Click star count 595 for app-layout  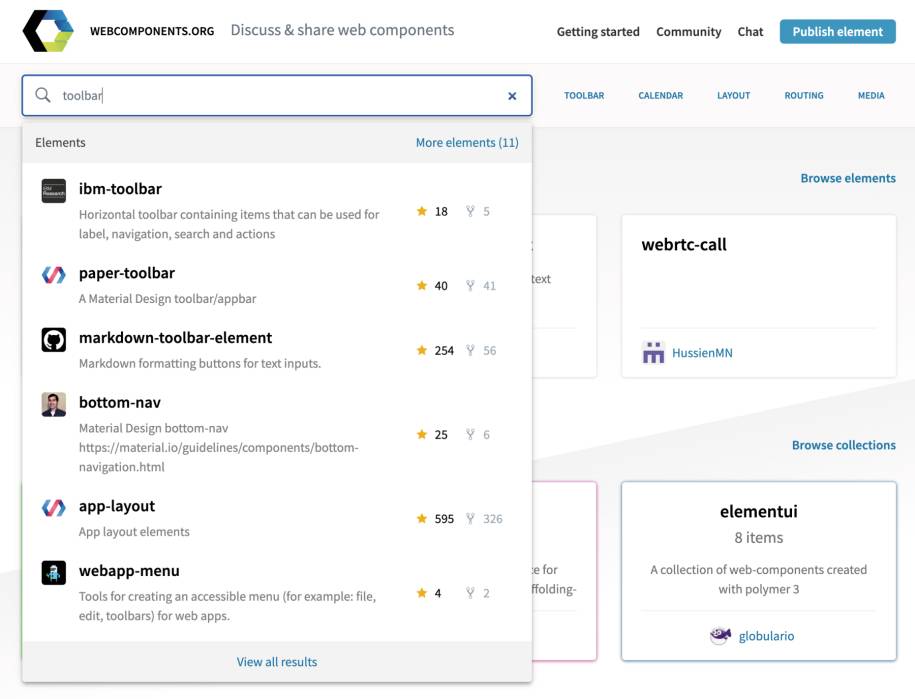(x=444, y=519)
